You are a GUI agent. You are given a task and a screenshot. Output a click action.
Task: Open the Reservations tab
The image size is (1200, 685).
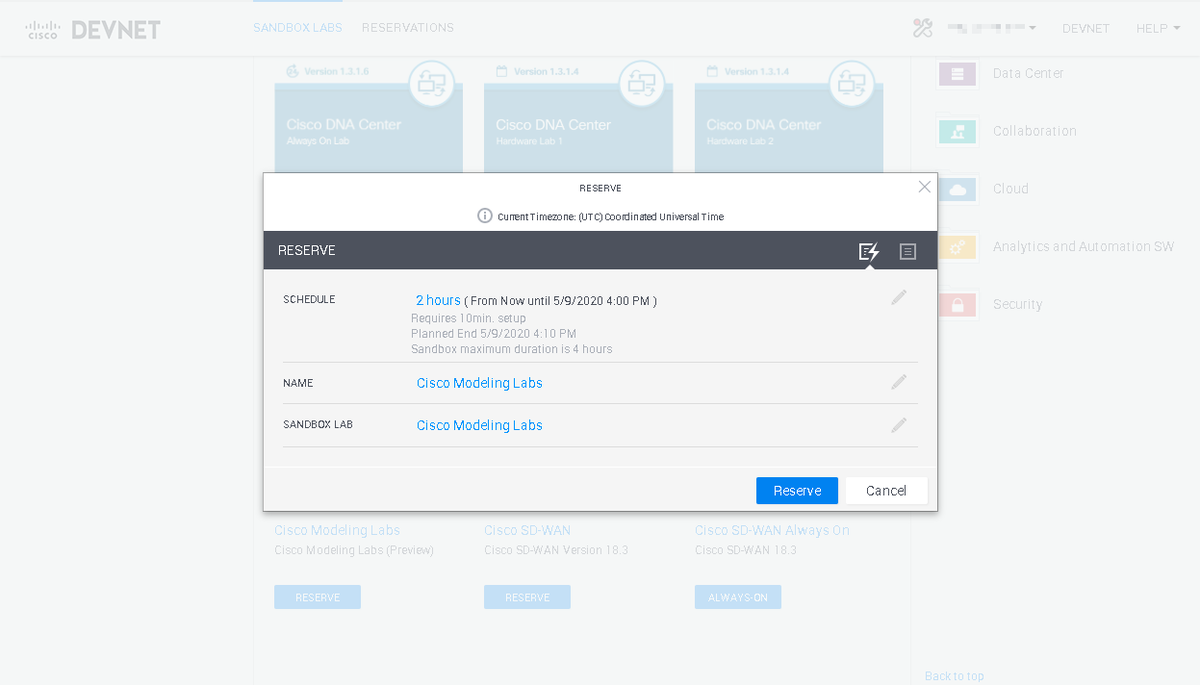(408, 28)
